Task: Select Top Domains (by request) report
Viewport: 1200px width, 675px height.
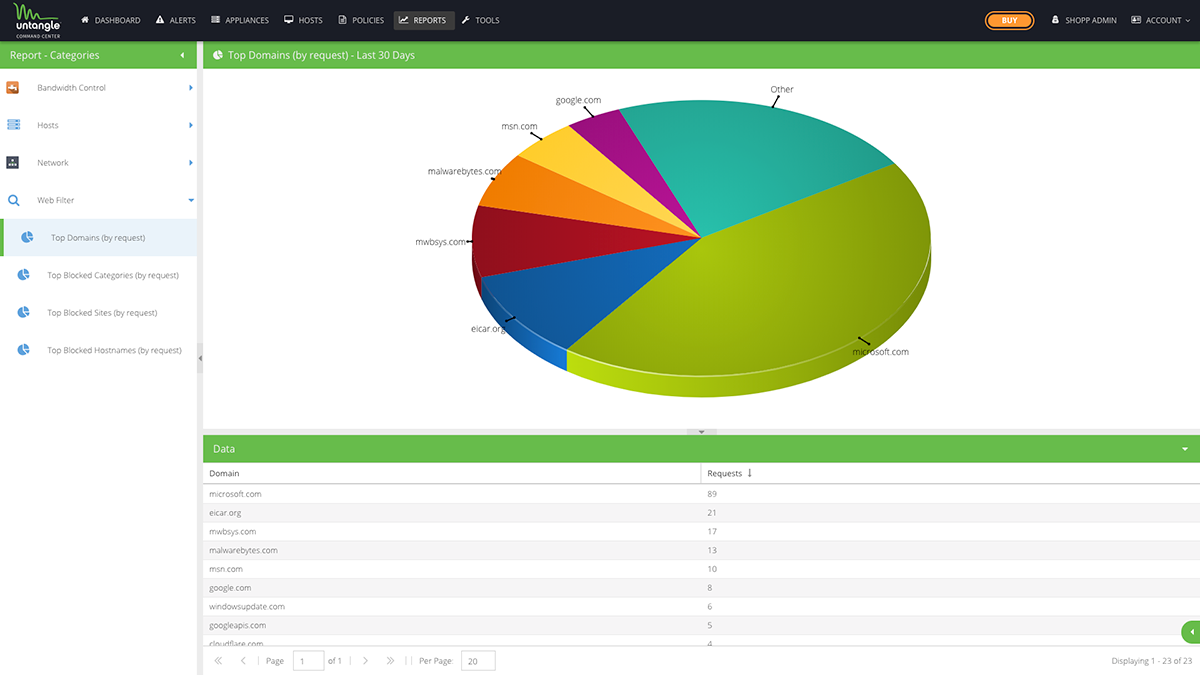Action: click(x=99, y=238)
